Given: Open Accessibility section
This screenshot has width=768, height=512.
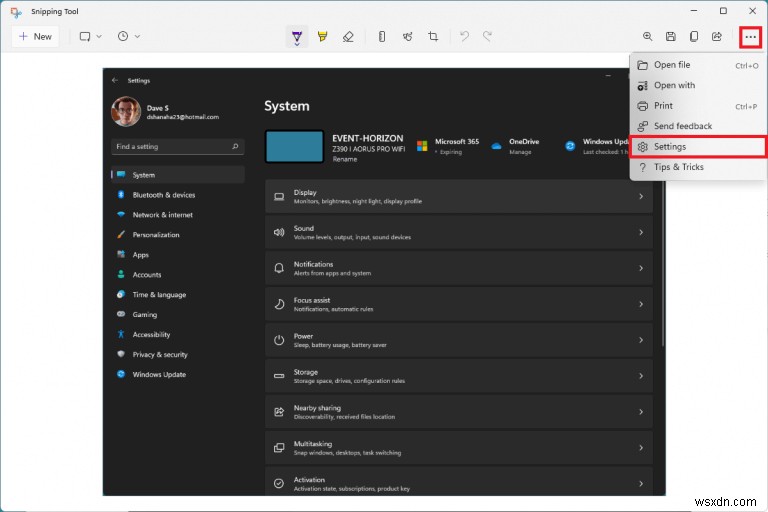Looking at the screenshot, I should pos(178,335).
